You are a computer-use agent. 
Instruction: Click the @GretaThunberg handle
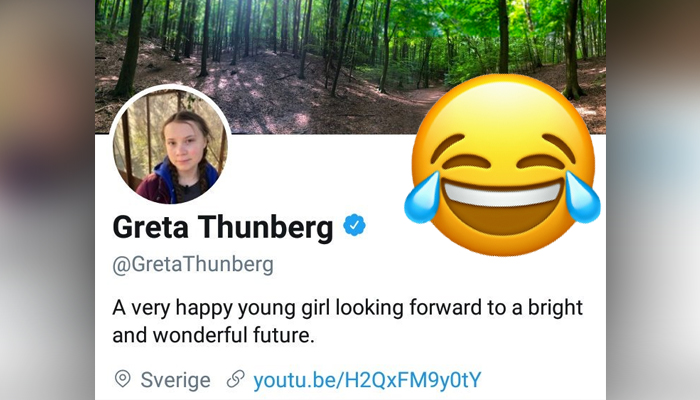[193, 264]
